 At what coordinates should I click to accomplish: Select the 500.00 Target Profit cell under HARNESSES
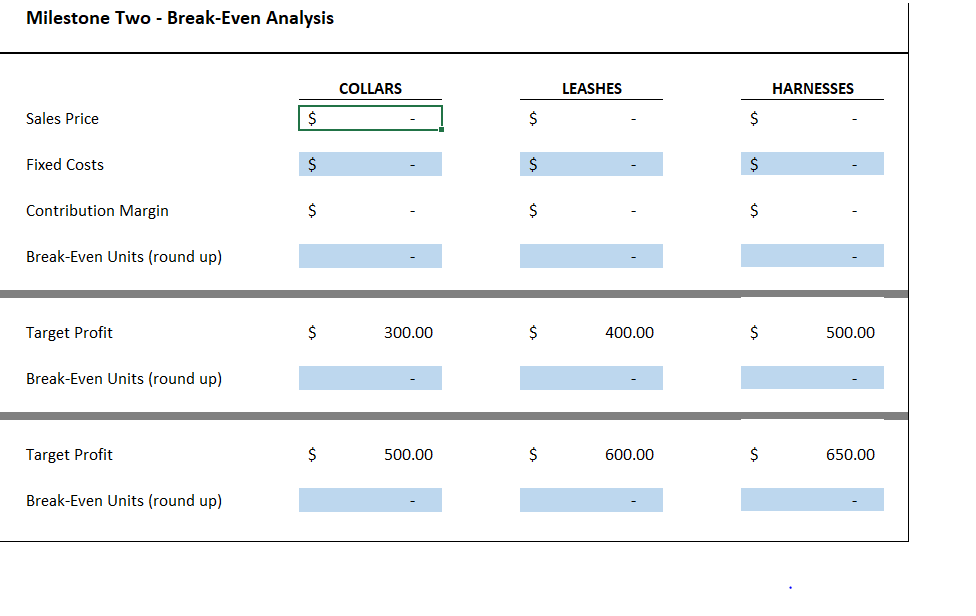(812, 332)
